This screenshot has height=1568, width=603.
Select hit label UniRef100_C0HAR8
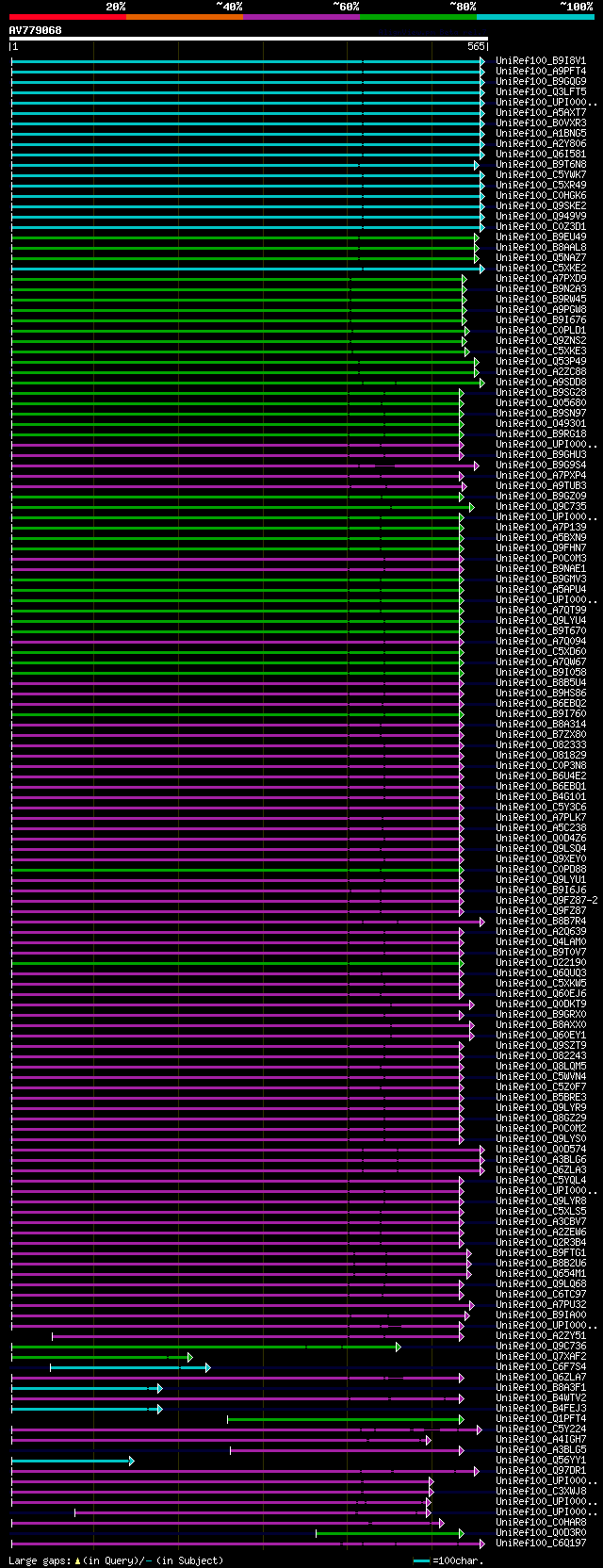[x=541, y=1523]
